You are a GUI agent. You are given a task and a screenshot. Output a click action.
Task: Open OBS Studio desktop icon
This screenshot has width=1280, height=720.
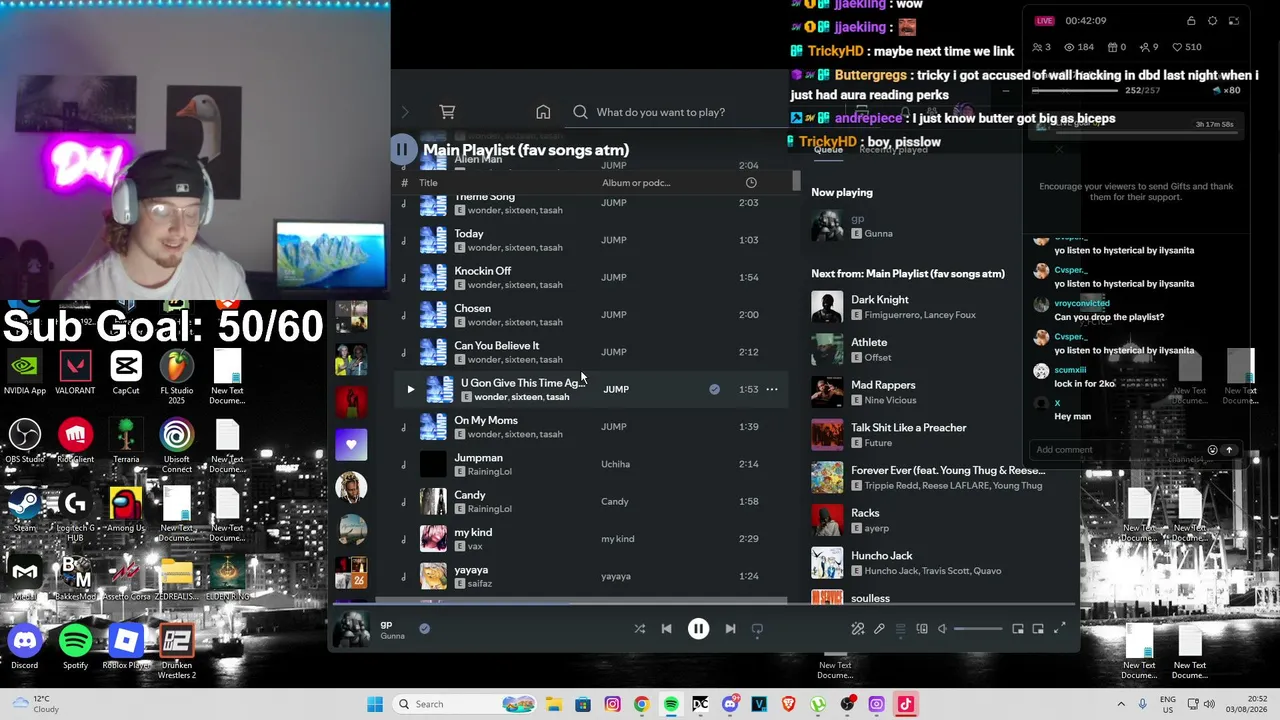point(25,442)
